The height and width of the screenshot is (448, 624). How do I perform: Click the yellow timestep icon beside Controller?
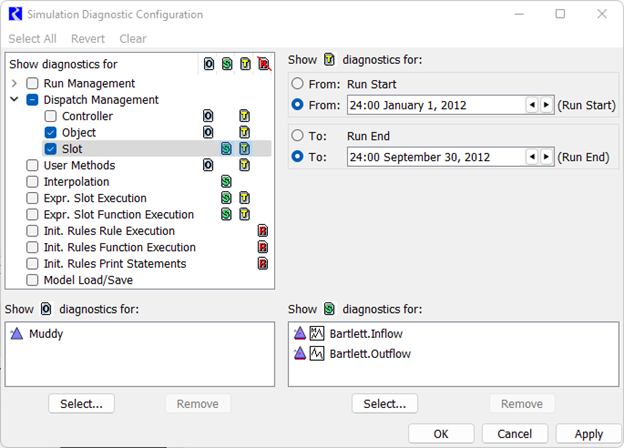pos(244,116)
